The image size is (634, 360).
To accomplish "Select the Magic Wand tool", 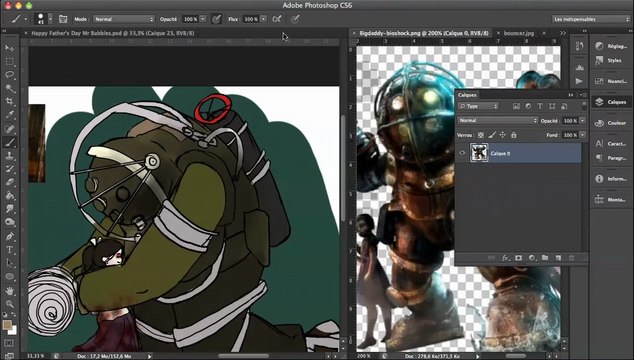I will pyautogui.click(x=10, y=88).
